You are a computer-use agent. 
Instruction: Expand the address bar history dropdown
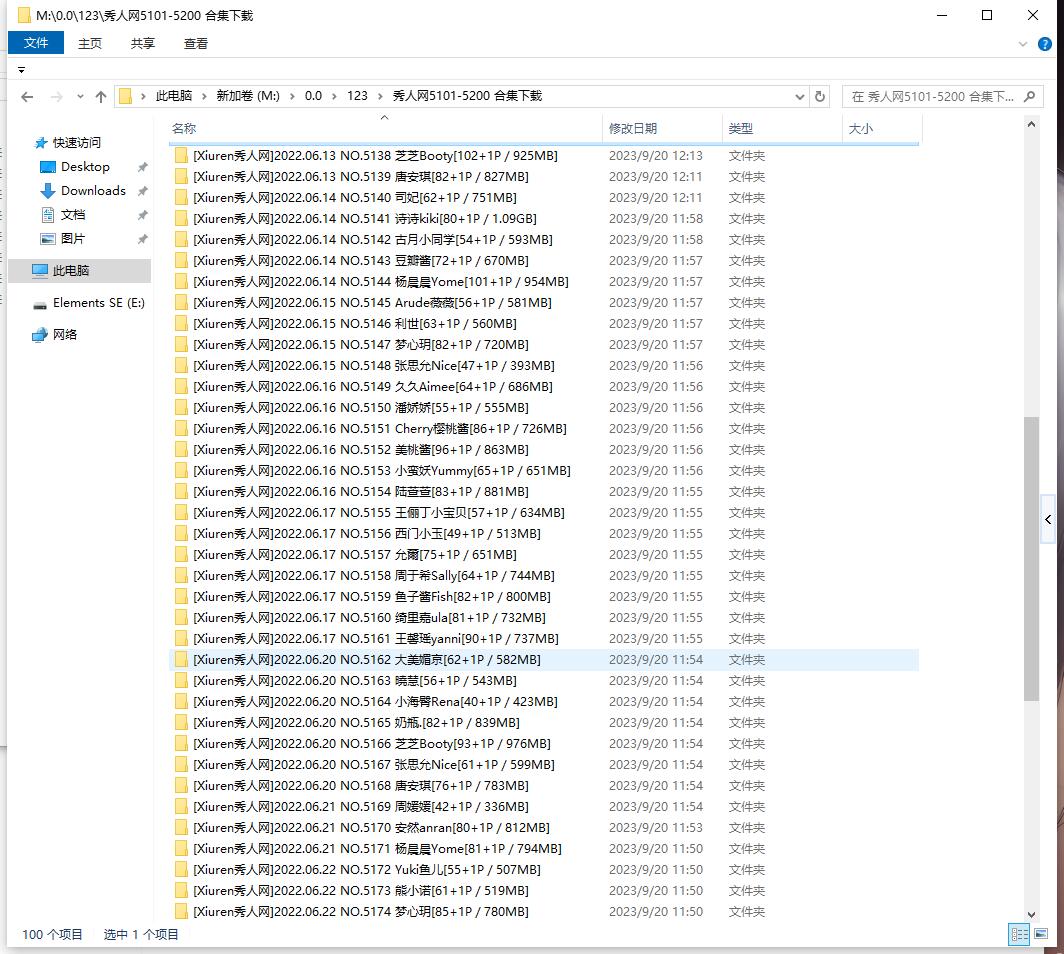(x=799, y=96)
